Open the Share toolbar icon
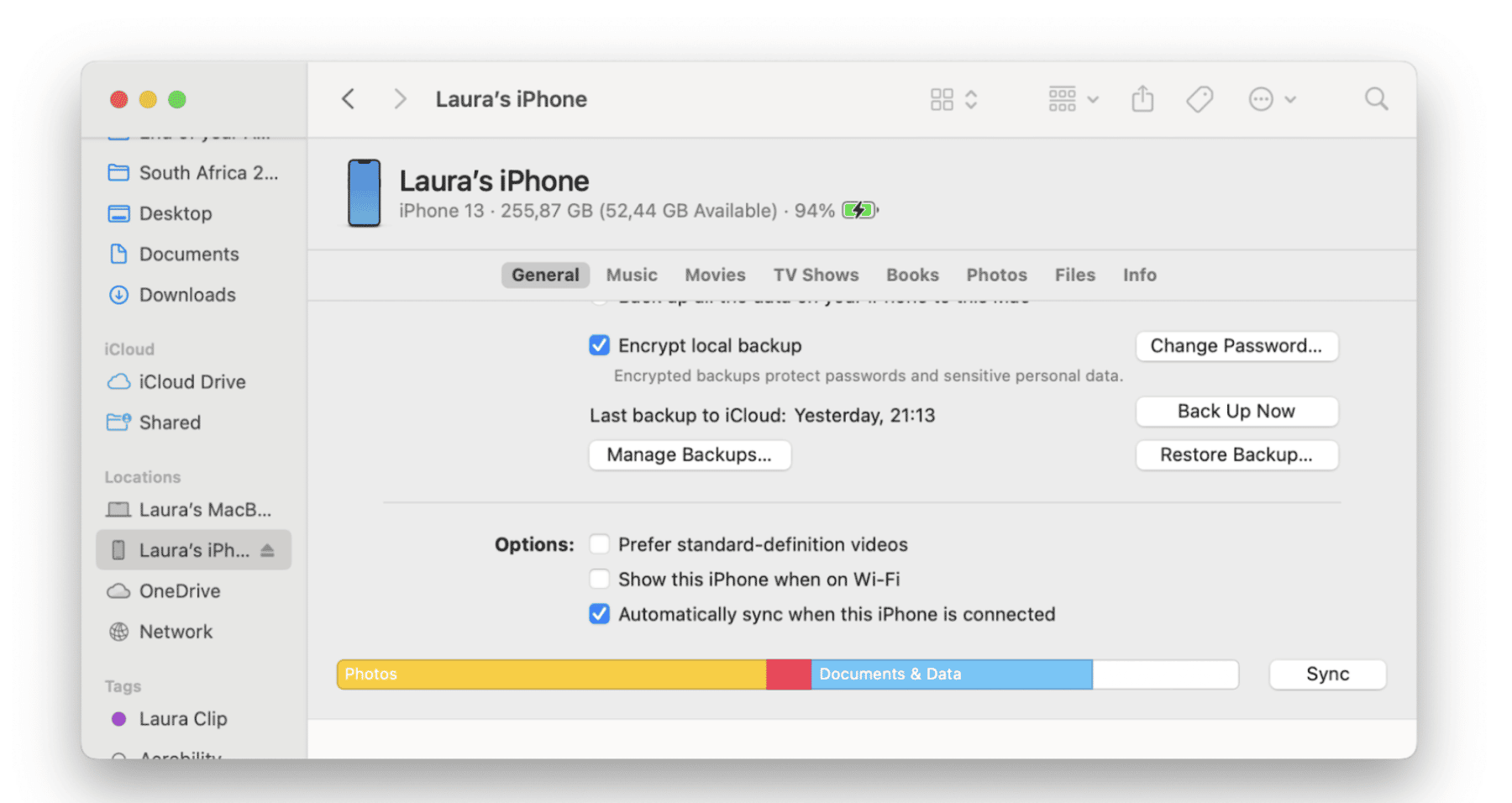1512x803 pixels. click(1142, 99)
